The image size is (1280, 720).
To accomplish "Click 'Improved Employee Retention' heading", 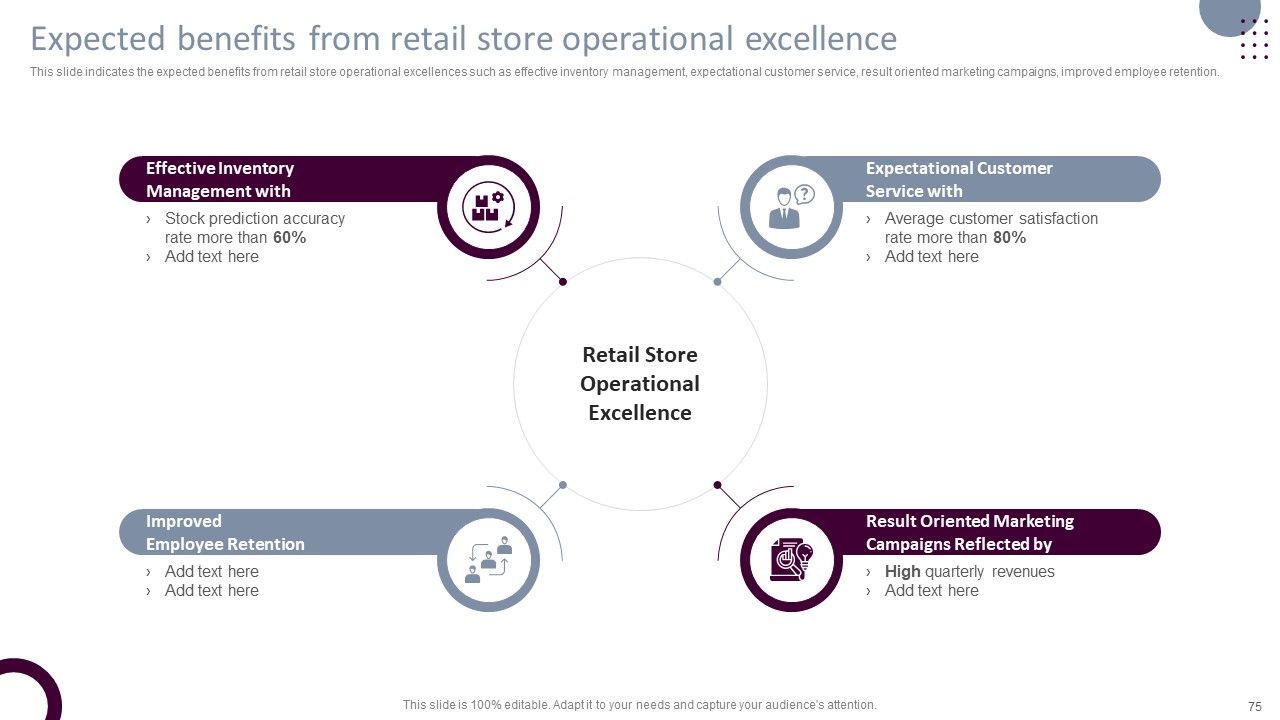I will click(225, 533).
